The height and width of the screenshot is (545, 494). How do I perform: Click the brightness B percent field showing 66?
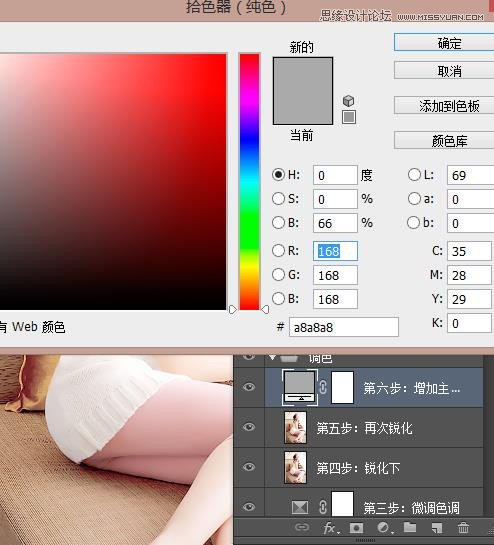click(335, 223)
